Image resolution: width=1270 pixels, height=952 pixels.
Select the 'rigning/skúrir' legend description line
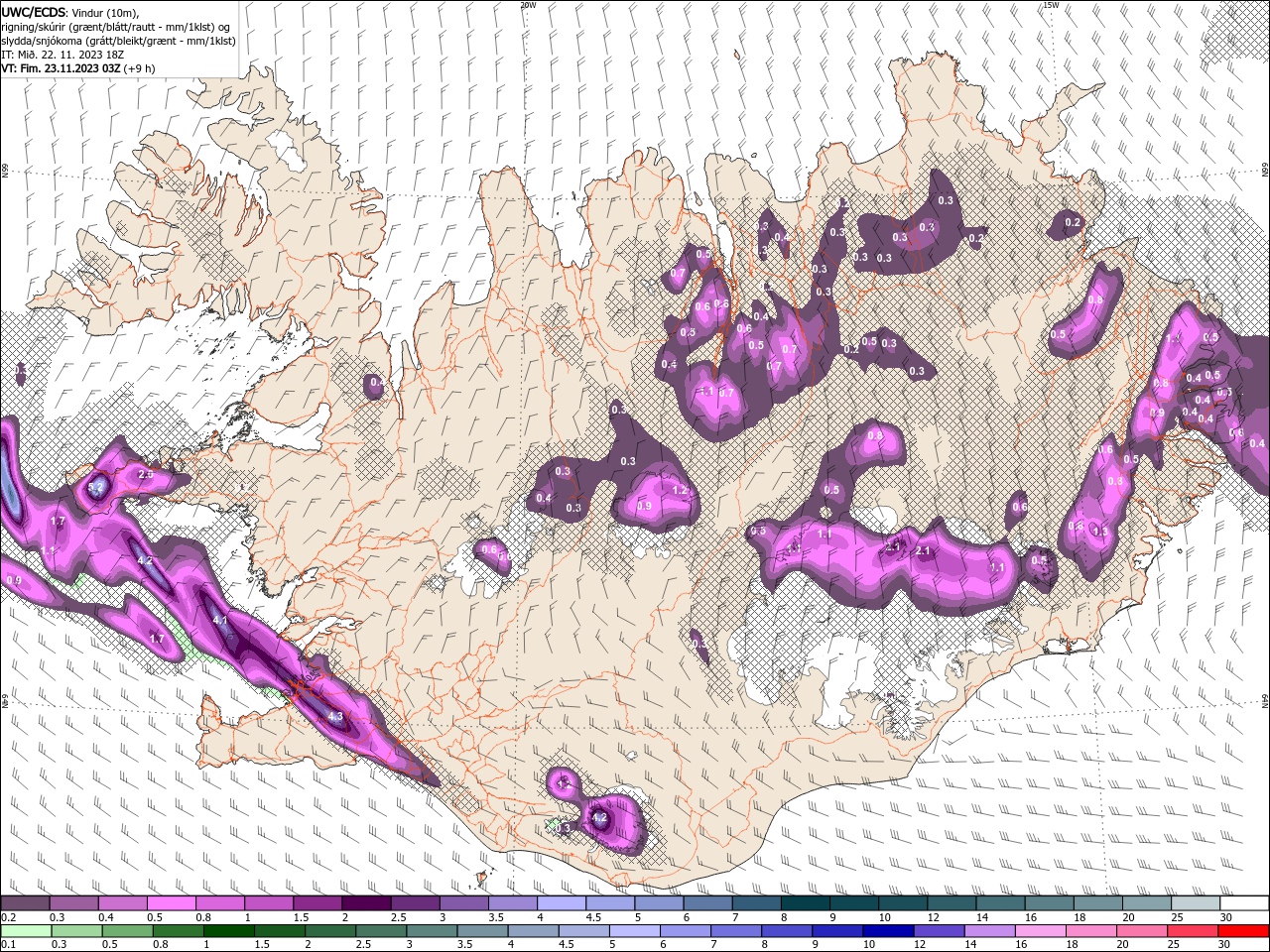coord(116,26)
